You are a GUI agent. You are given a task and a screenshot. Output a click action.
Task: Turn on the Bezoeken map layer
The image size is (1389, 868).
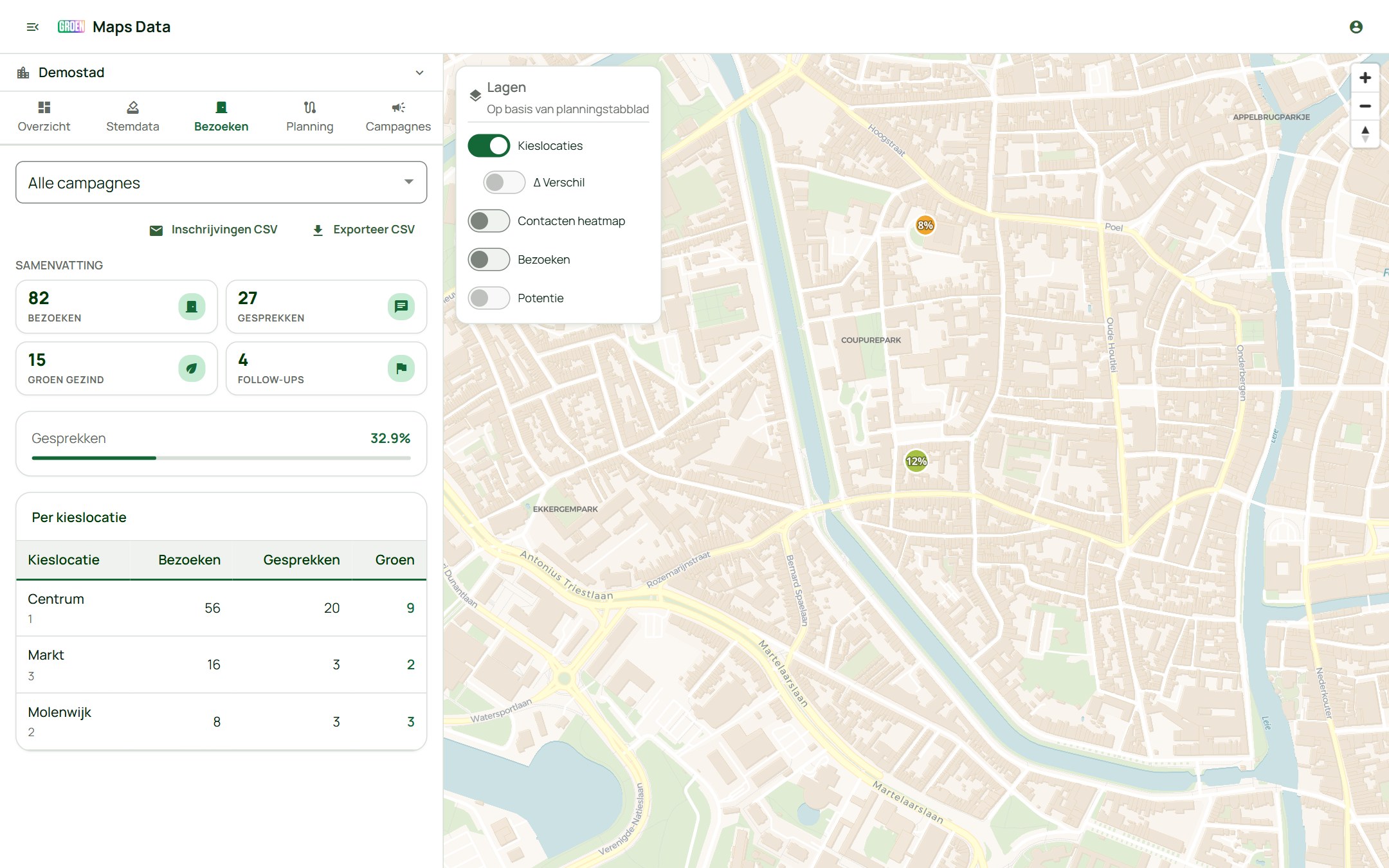[489, 260]
